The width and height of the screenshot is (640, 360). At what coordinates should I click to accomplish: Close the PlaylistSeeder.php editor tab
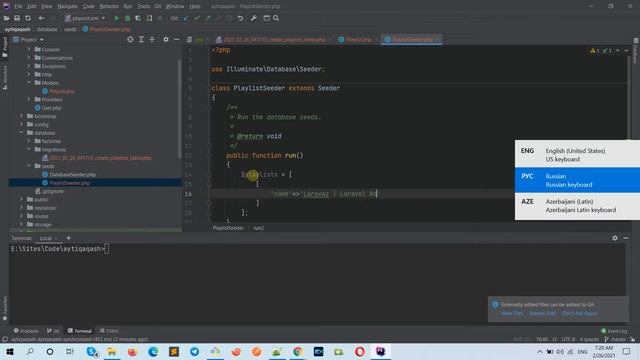[x=438, y=40]
